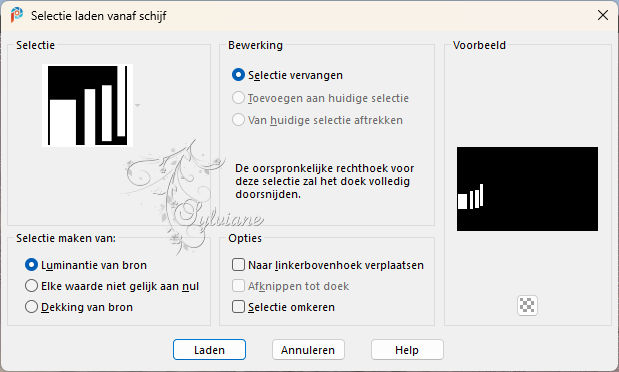Click the dialog title Selectie laden vanaf schijf

(x=99, y=16)
